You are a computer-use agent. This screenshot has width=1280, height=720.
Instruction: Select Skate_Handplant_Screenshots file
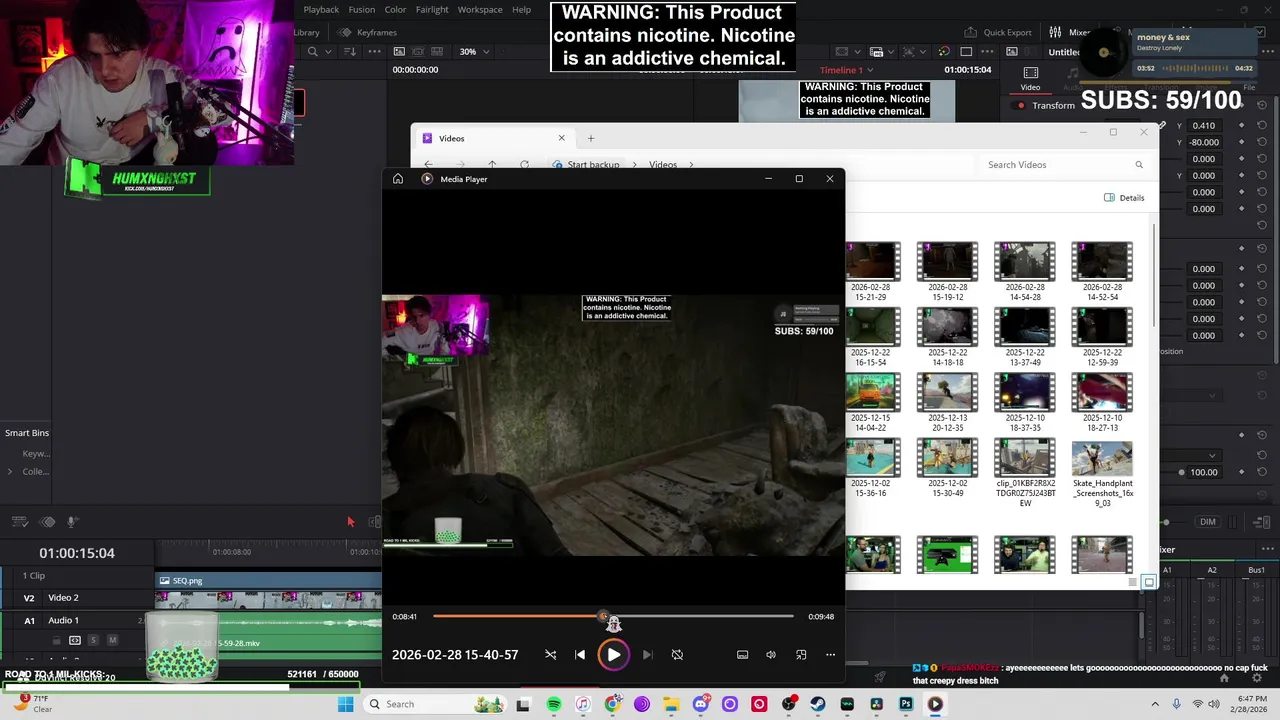click(1102, 474)
